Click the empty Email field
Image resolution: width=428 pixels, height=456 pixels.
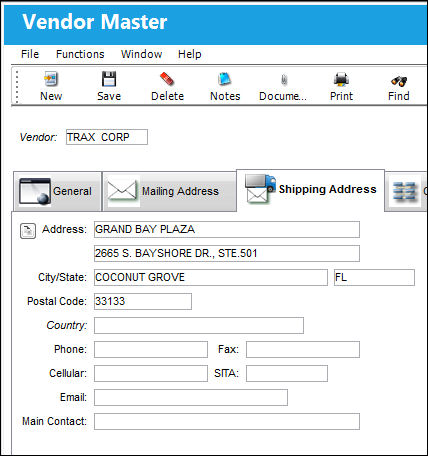point(191,397)
